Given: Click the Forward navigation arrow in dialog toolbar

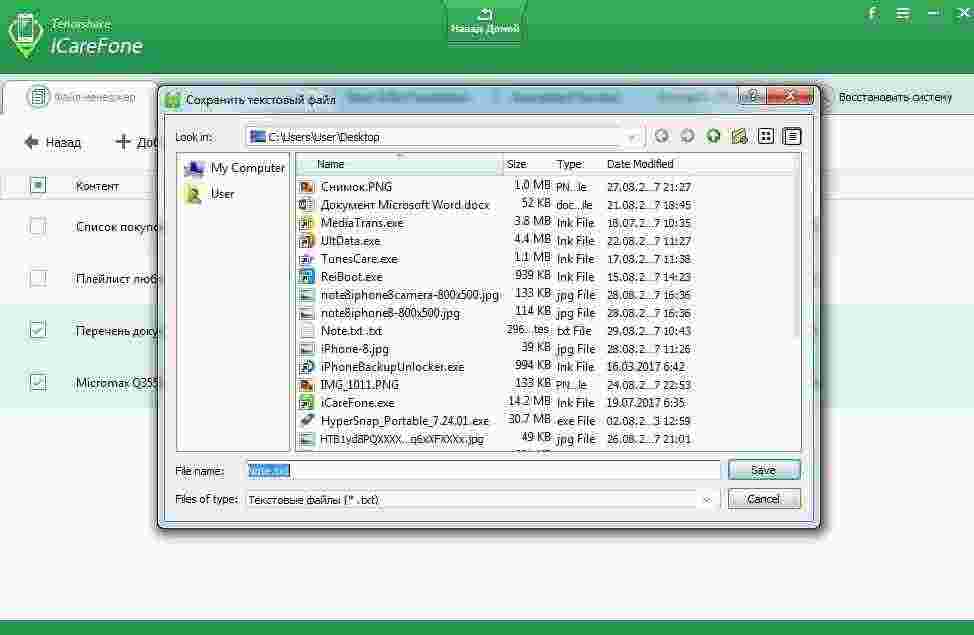Looking at the screenshot, I should click(687, 136).
